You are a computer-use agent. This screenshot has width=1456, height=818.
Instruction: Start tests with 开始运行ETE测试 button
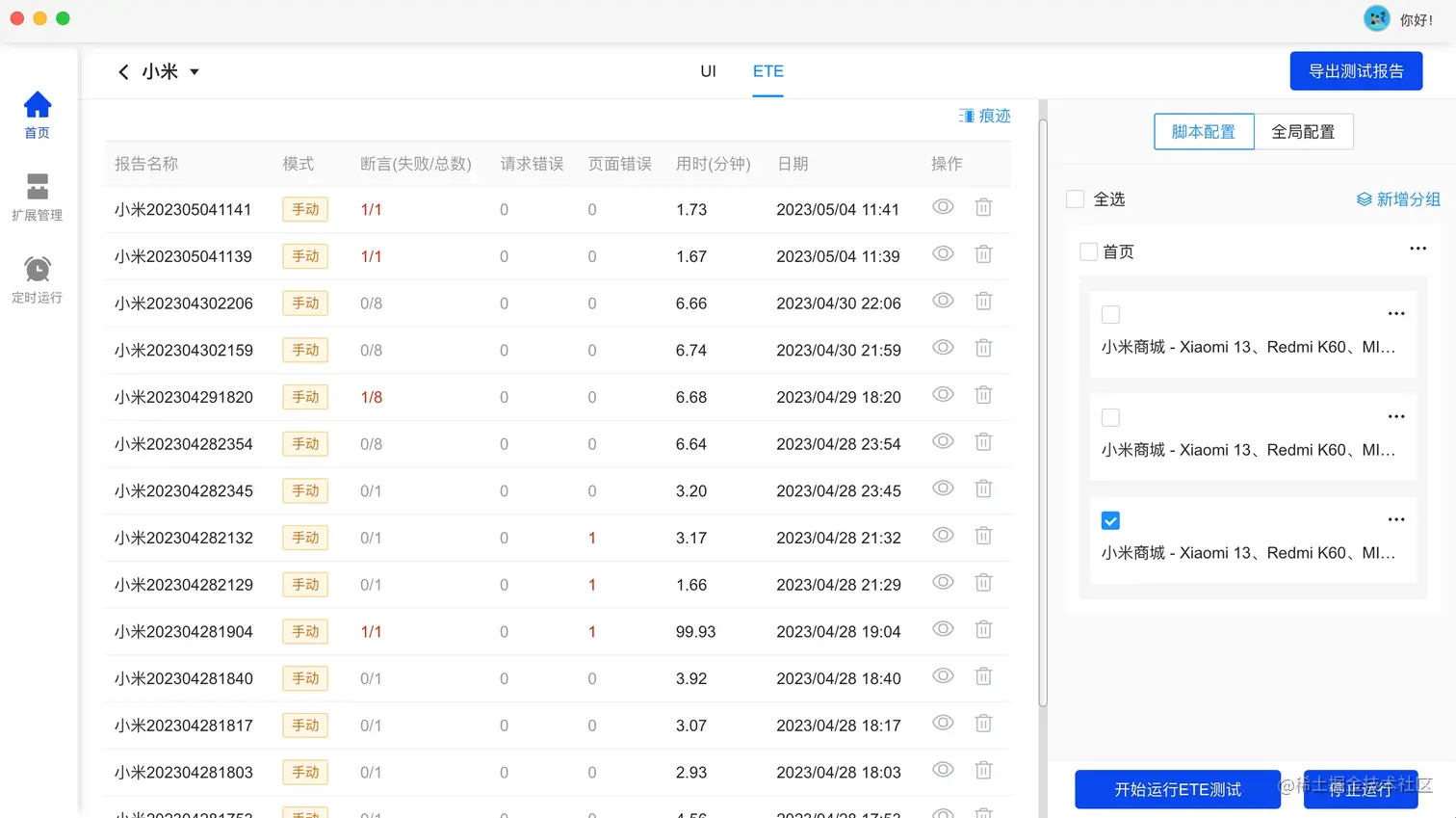coord(1177,788)
